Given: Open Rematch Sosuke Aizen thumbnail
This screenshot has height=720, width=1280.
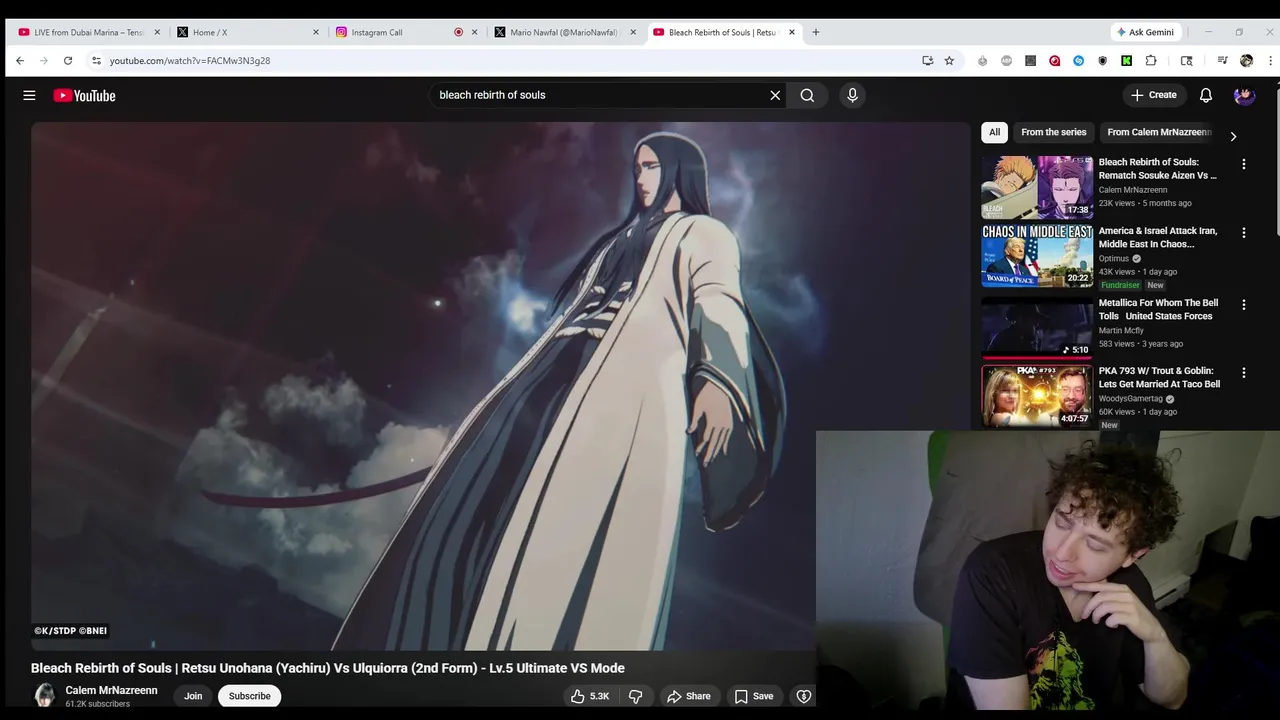Looking at the screenshot, I should 1037,187.
